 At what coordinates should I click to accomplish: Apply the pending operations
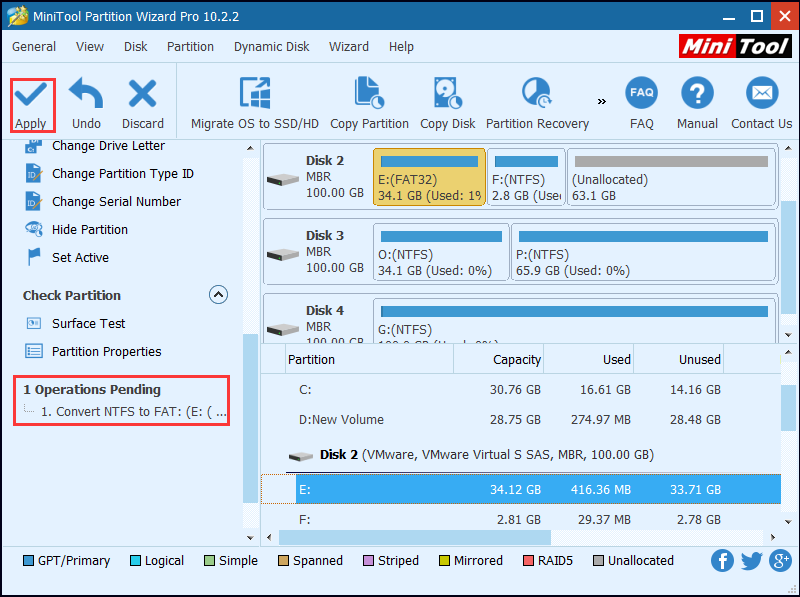(x=32, y=105)
